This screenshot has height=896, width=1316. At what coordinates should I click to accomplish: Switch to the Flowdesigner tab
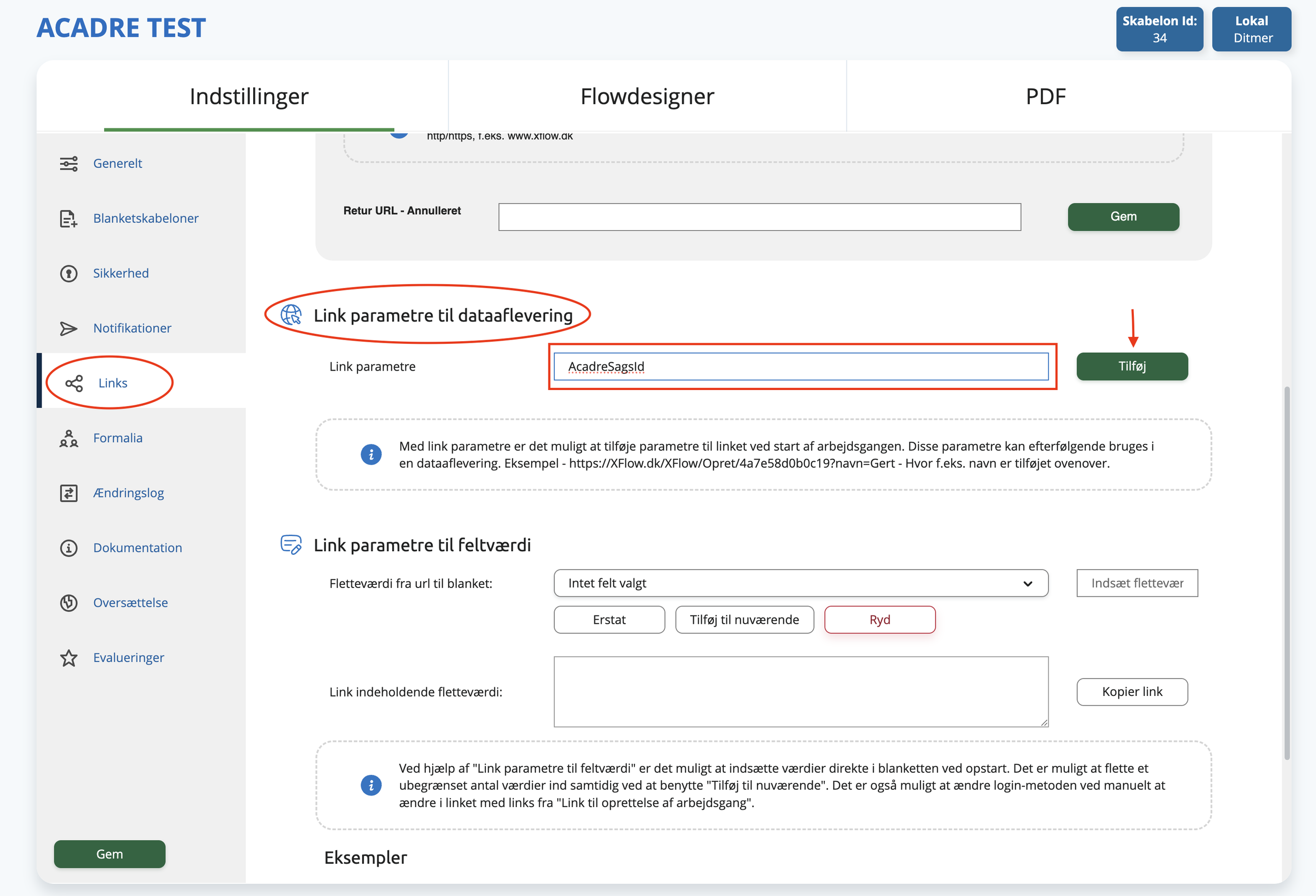(646, 96)
